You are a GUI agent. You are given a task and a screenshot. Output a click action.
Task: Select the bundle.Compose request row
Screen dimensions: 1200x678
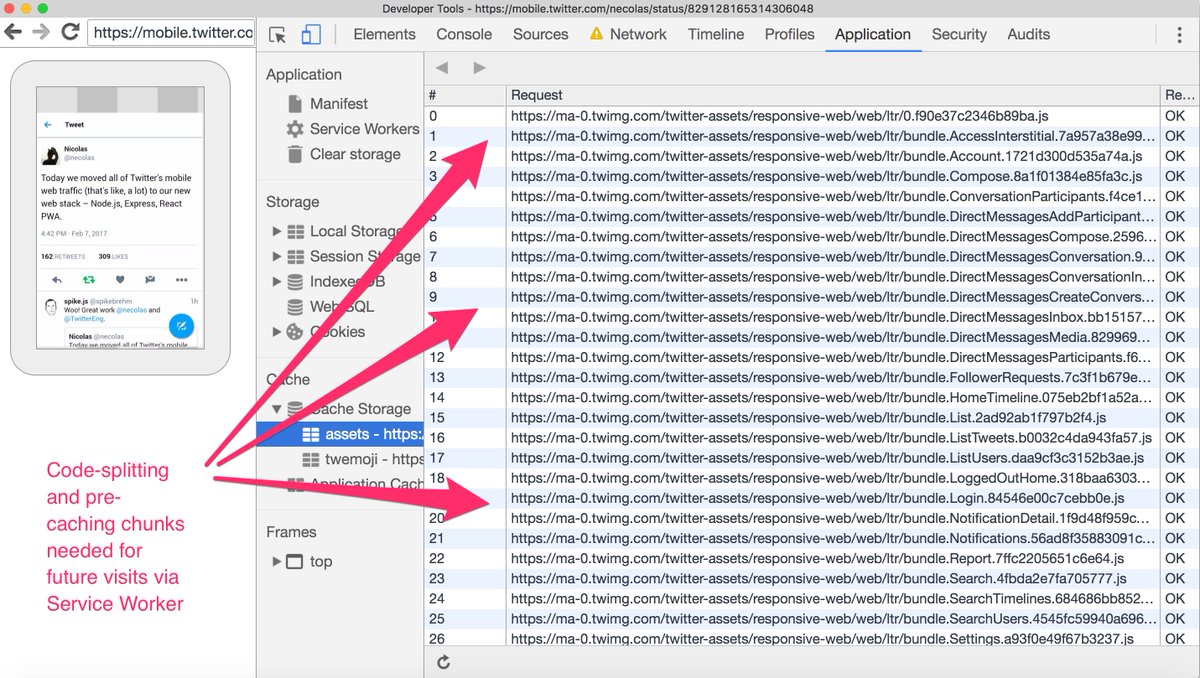(812, 176)
